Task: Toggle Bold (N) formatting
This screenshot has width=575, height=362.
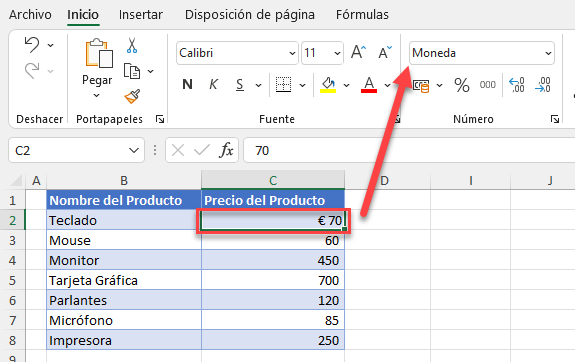Action: click(187, 85)
